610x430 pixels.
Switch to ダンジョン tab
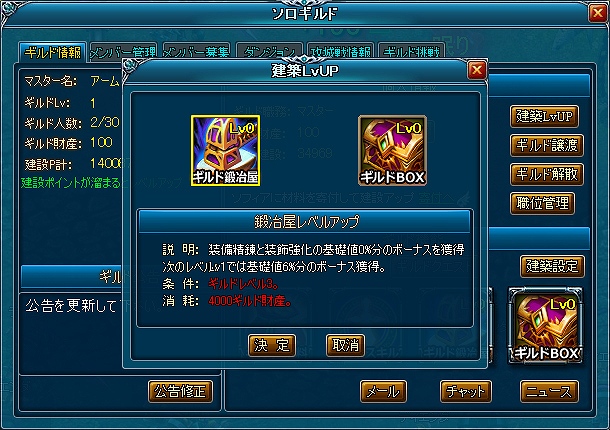click(269, 52)
